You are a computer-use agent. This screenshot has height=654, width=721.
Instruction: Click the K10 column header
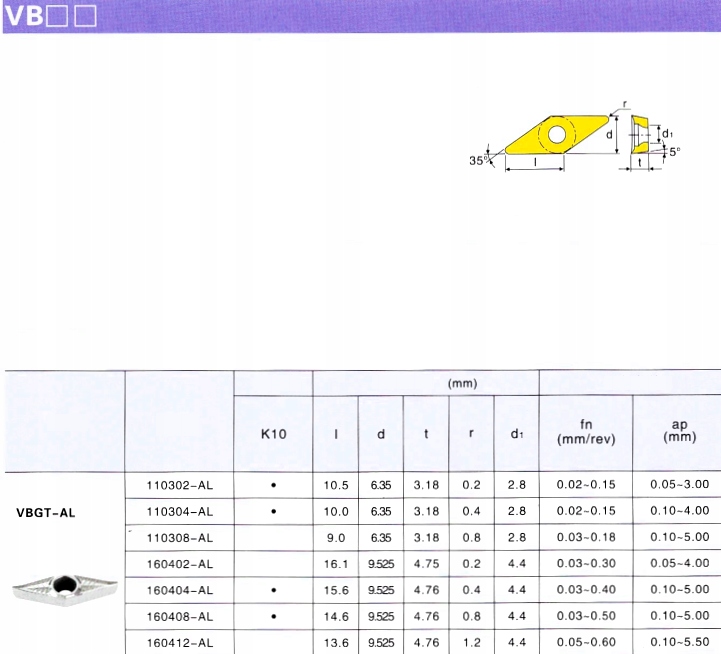tap(273, 434)
